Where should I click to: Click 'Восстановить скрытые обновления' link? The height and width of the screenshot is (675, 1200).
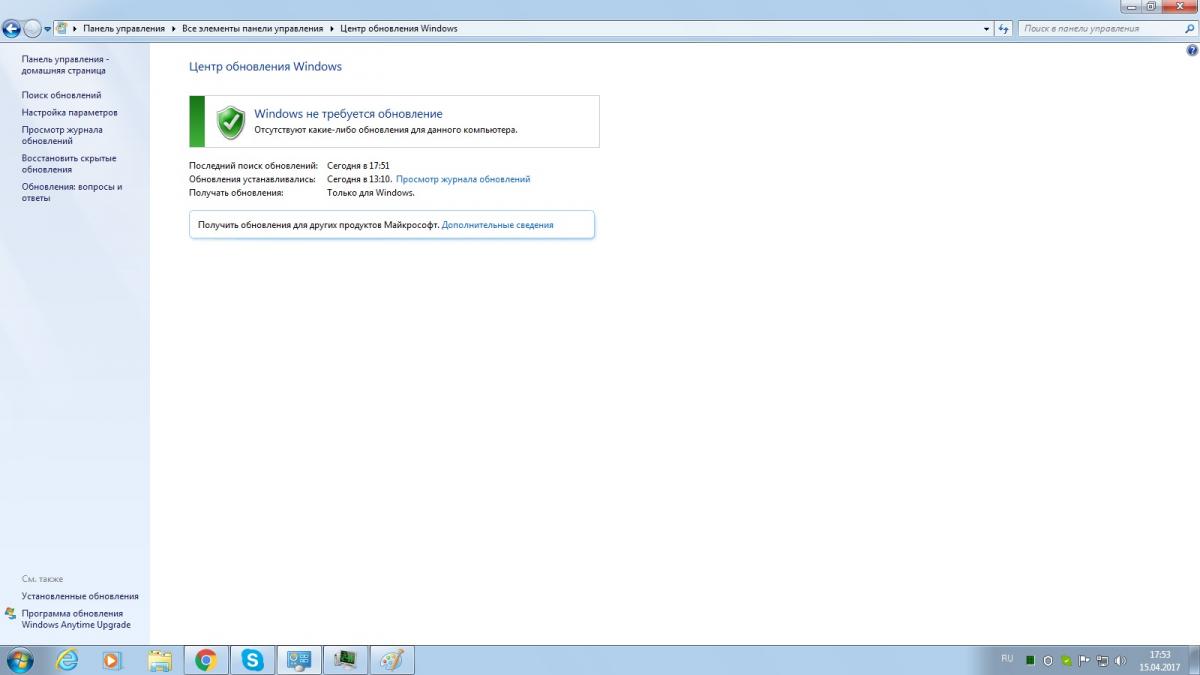click(x=69, y=164)
